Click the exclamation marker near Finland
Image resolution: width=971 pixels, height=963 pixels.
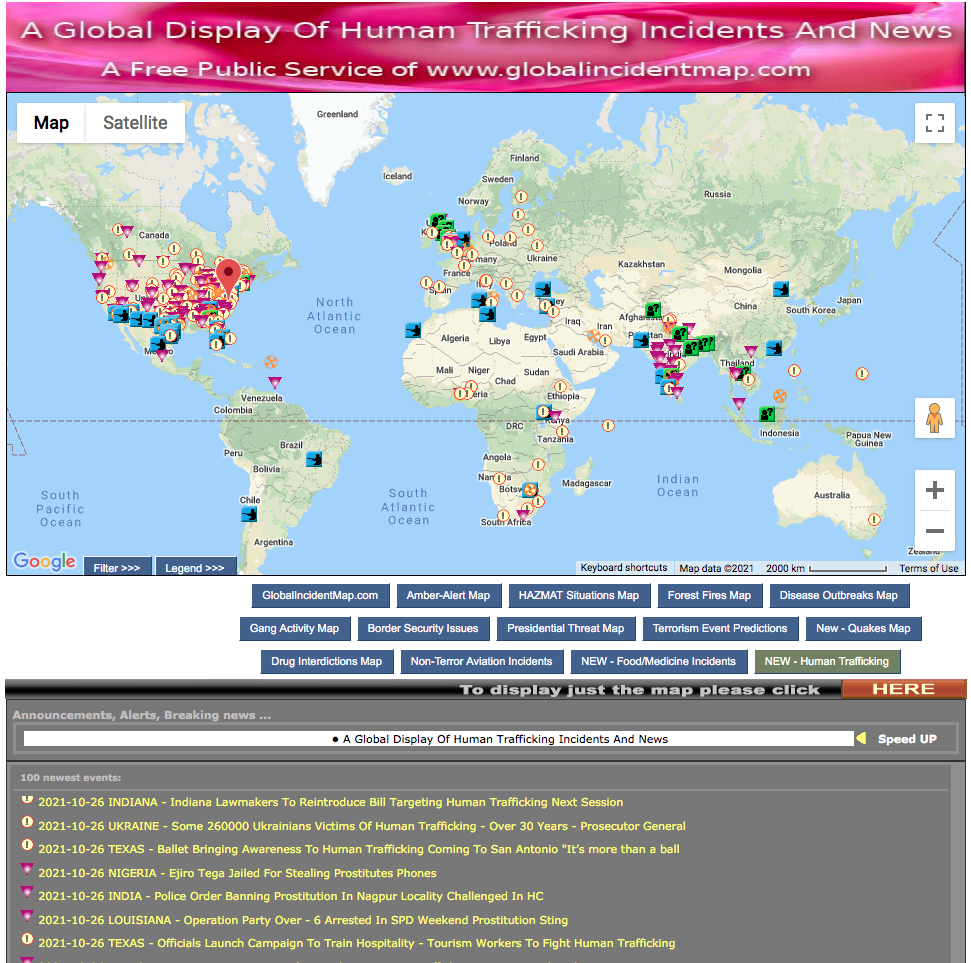521,196
